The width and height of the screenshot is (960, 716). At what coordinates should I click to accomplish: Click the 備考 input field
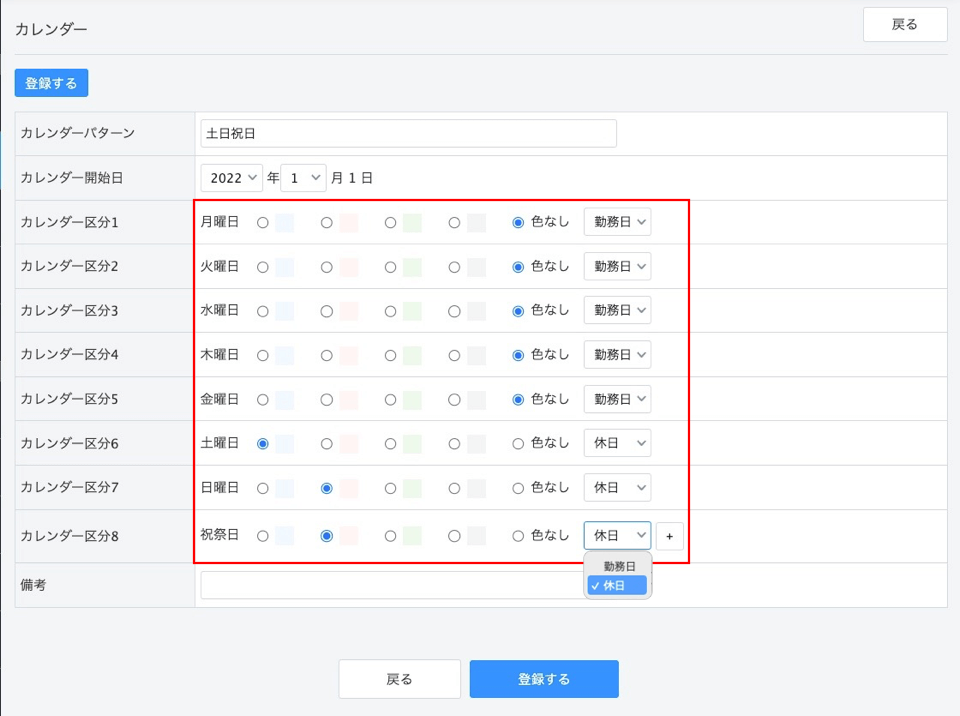[392, 585]
